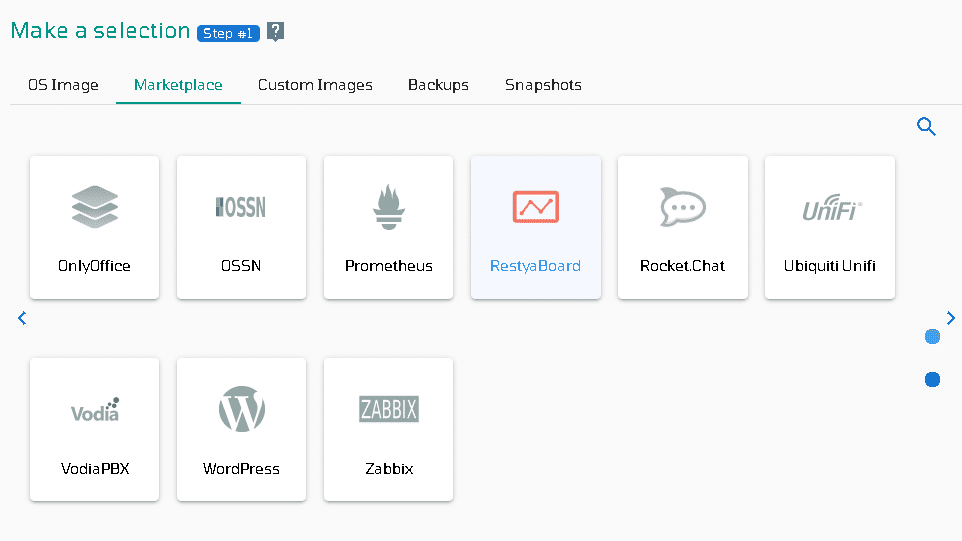Open the marketplace search magnifier
Viewport: 962px width, 541px height.
[x=926, y=126]
